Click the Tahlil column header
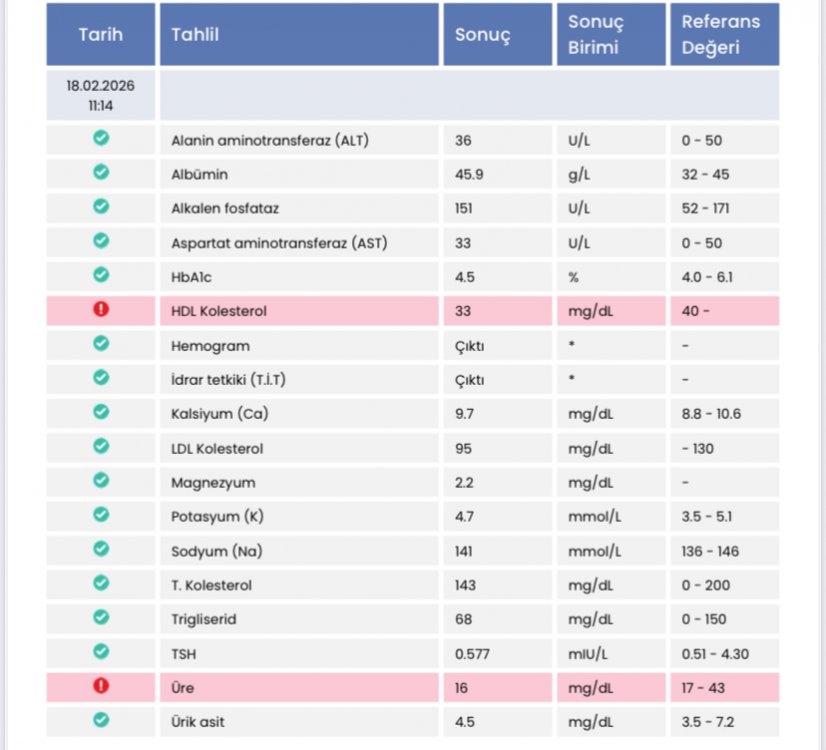The width and height of the screenshot is (826, 750). tap(299, 34)
